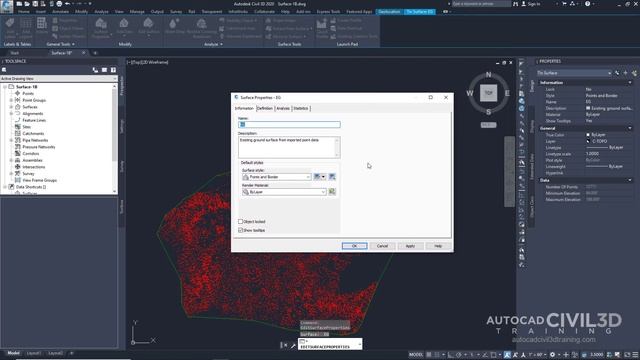640x360 pixels.
Task: Click the status bar settings gear icon
Action: pyautogui.click(x=552, y=355)
